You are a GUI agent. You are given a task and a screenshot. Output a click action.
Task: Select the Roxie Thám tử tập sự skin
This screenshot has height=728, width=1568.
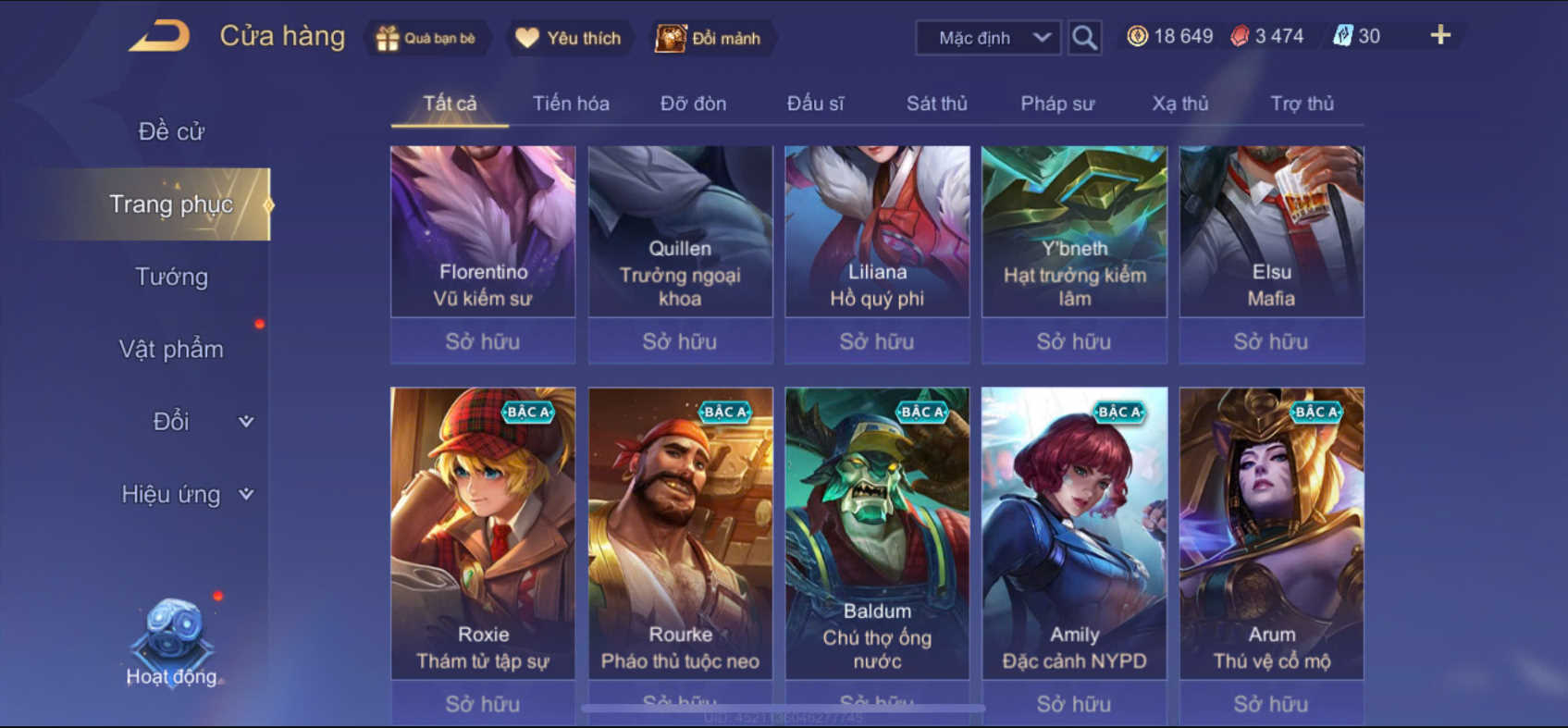[x=483, y=534]
